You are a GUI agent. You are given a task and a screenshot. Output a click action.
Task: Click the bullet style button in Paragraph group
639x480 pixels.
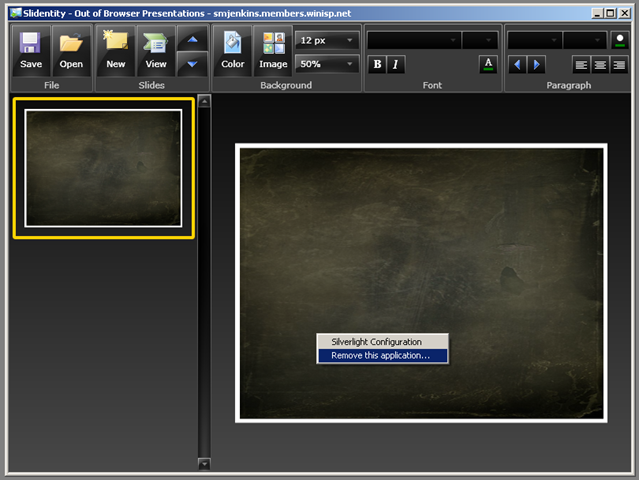pos(620,40)
